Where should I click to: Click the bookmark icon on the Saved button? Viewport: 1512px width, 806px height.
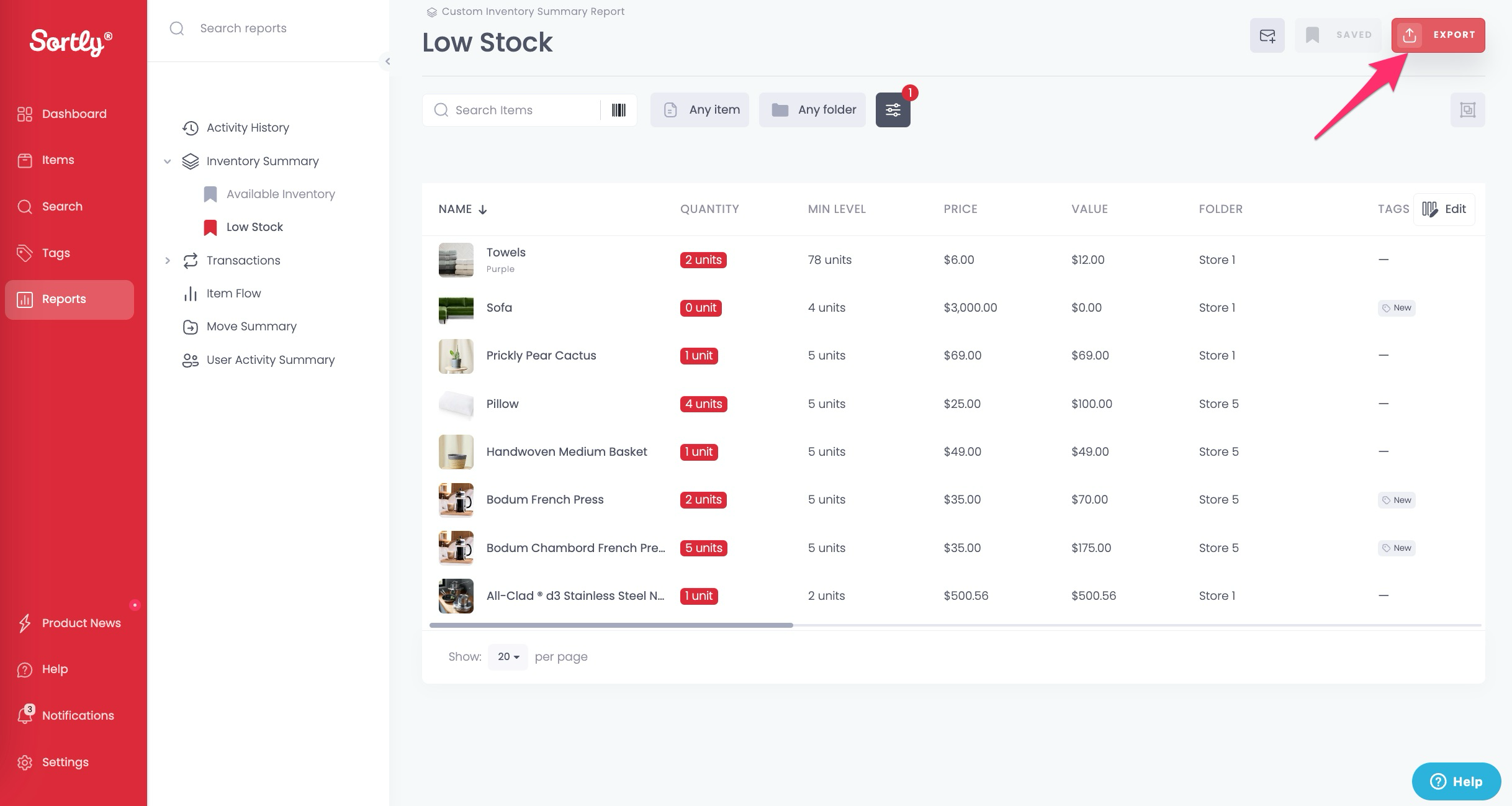1313,35
